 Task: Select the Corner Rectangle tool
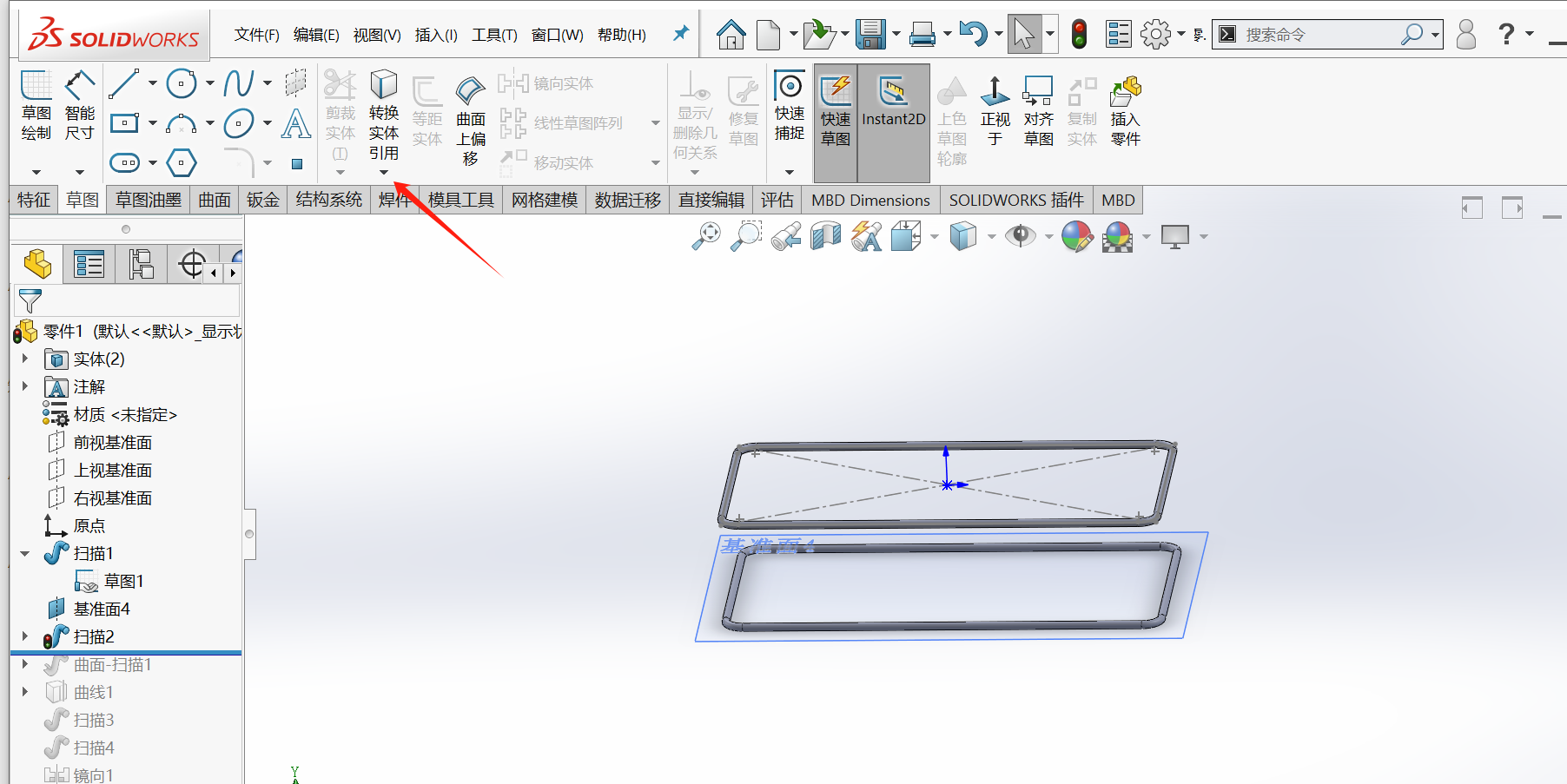124,123
